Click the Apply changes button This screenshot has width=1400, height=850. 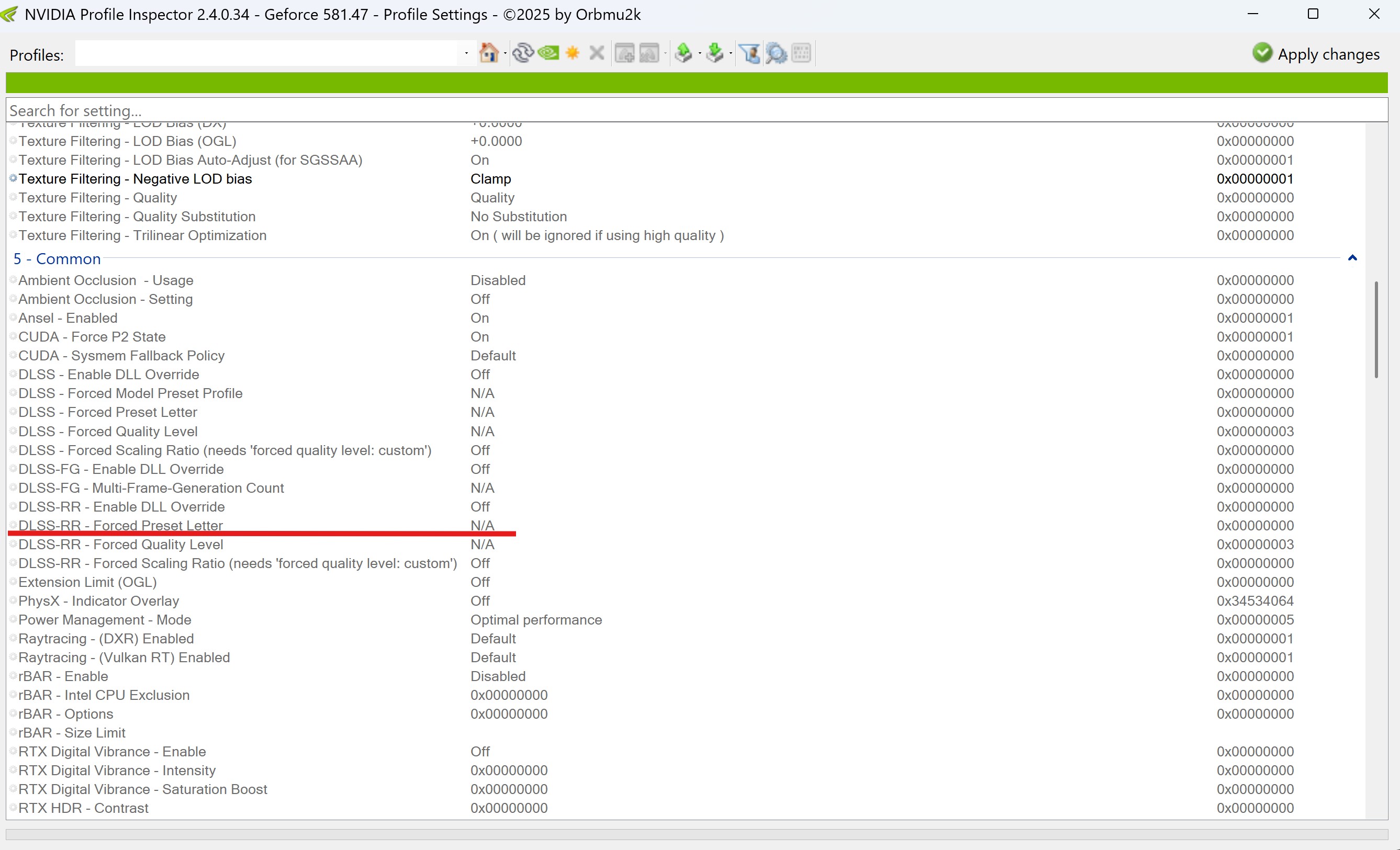pos(1316,54)
